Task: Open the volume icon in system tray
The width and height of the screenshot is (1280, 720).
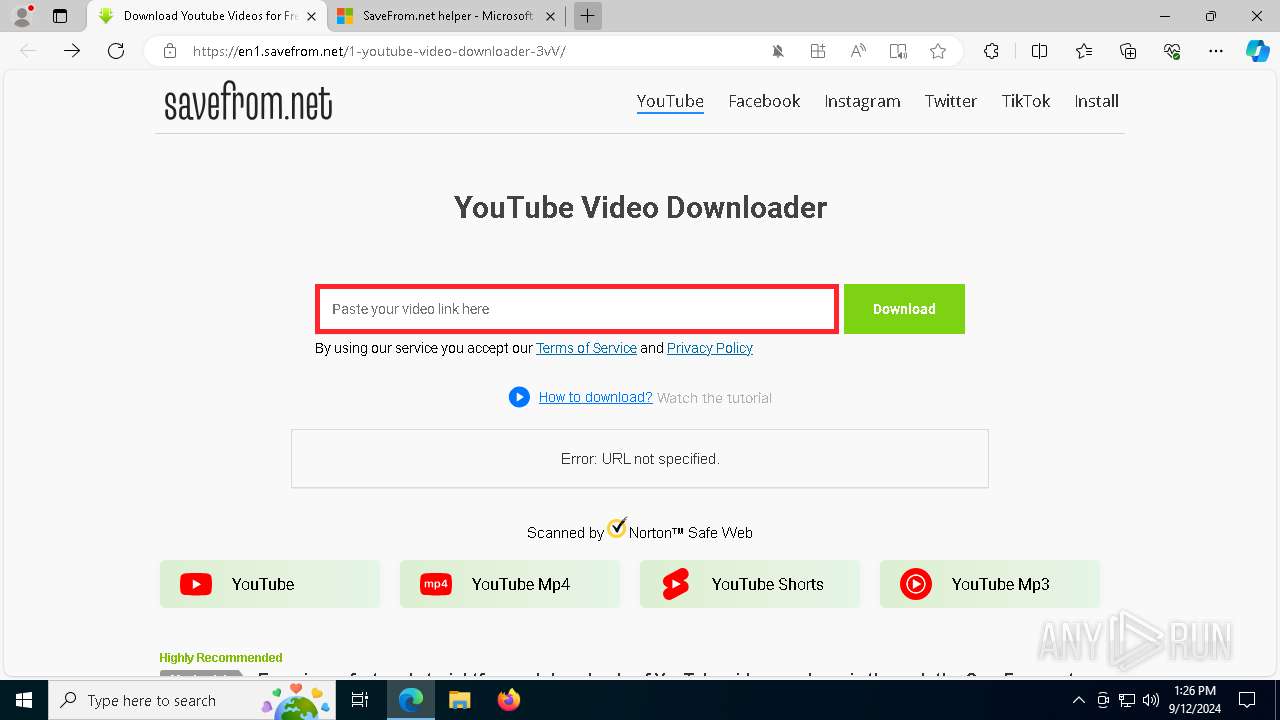Action: 1151,700
